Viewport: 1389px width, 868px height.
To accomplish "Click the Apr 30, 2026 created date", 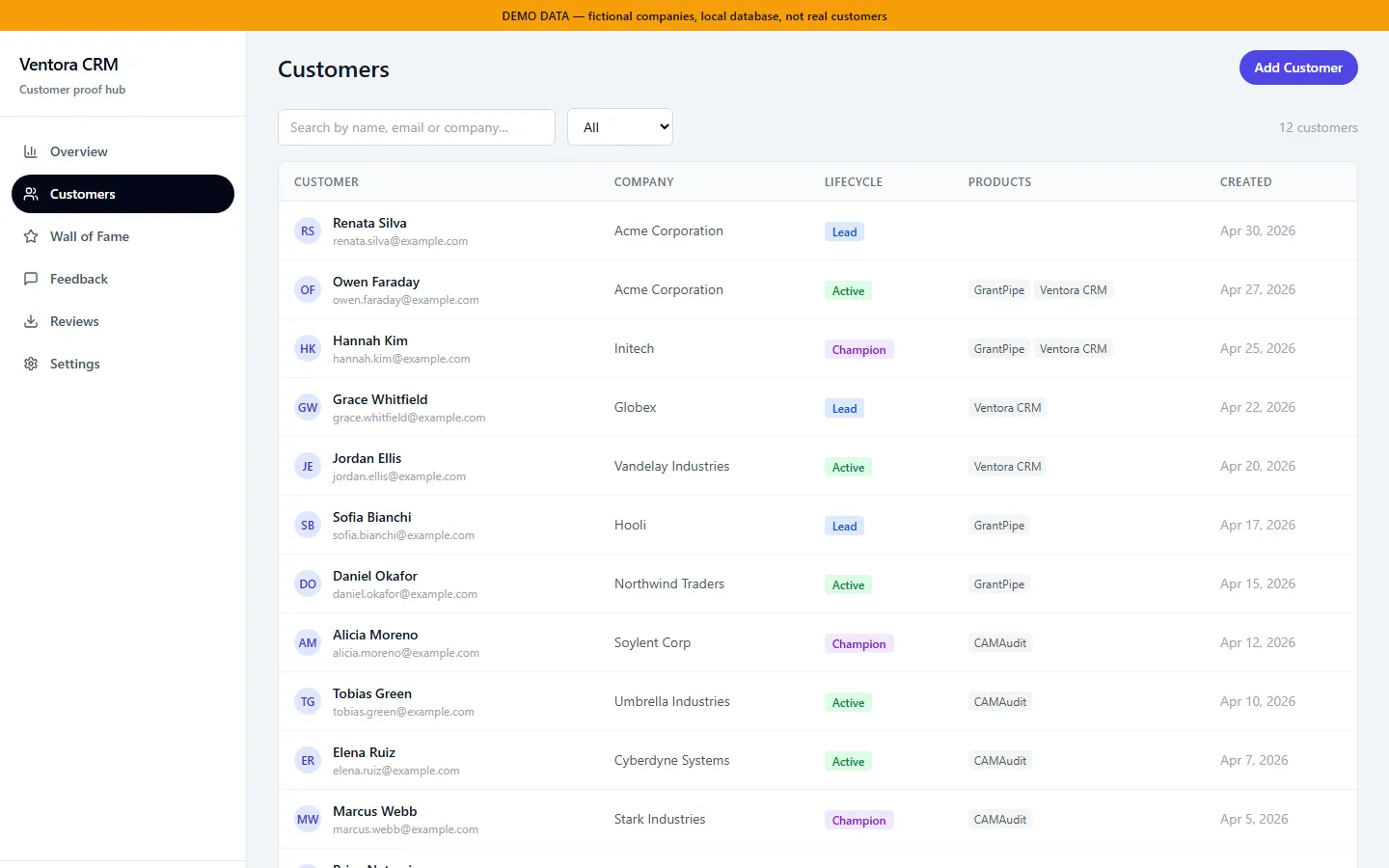I will point(1258,231).
